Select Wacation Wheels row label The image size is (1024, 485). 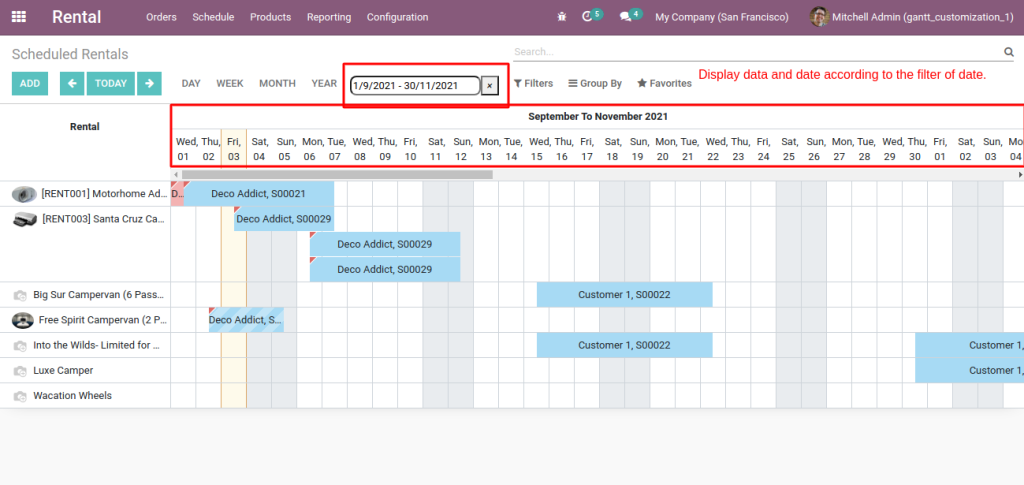tap(72, 396)
